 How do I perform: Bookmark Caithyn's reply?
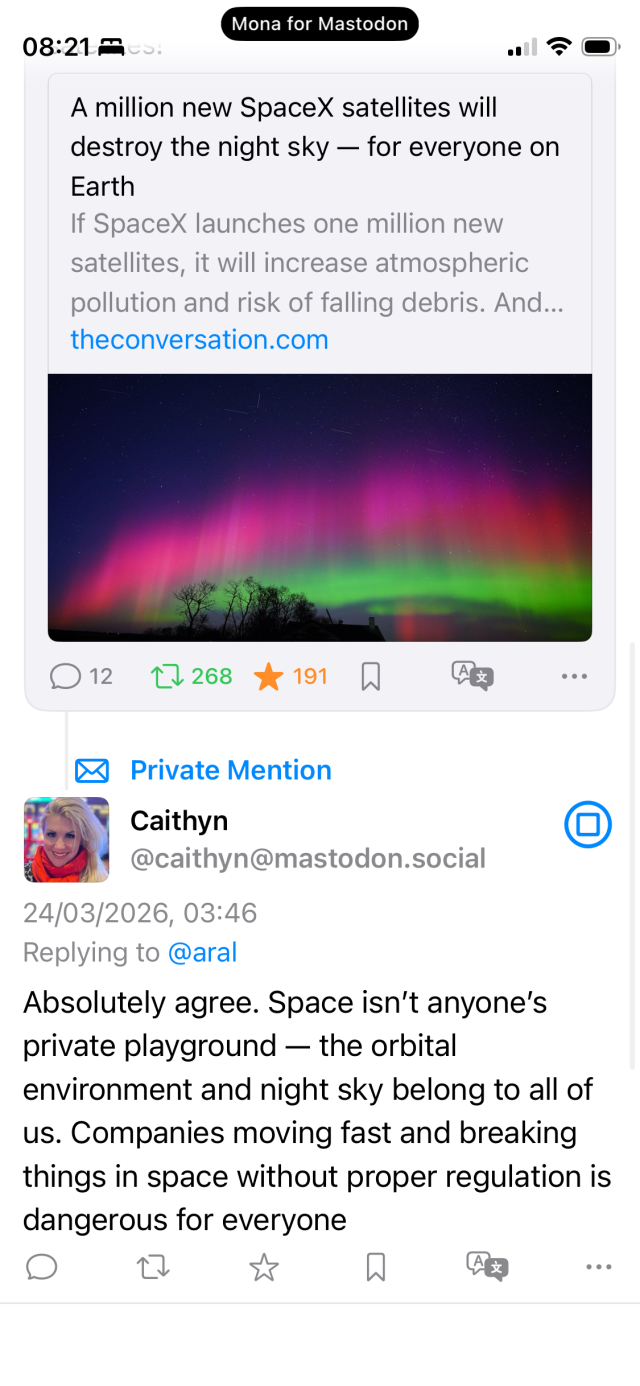tap(375, 1267)
